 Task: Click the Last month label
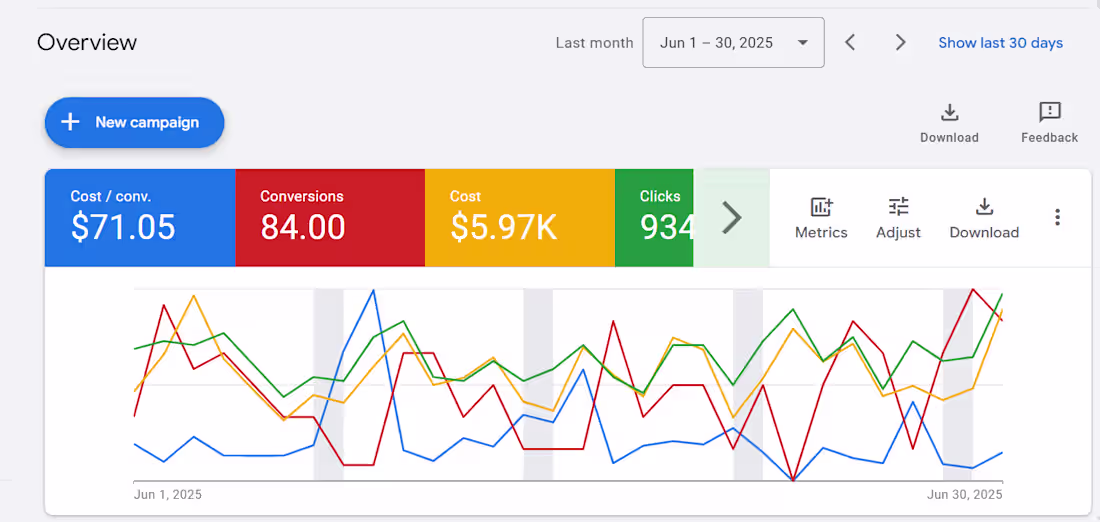click(594, 43)
